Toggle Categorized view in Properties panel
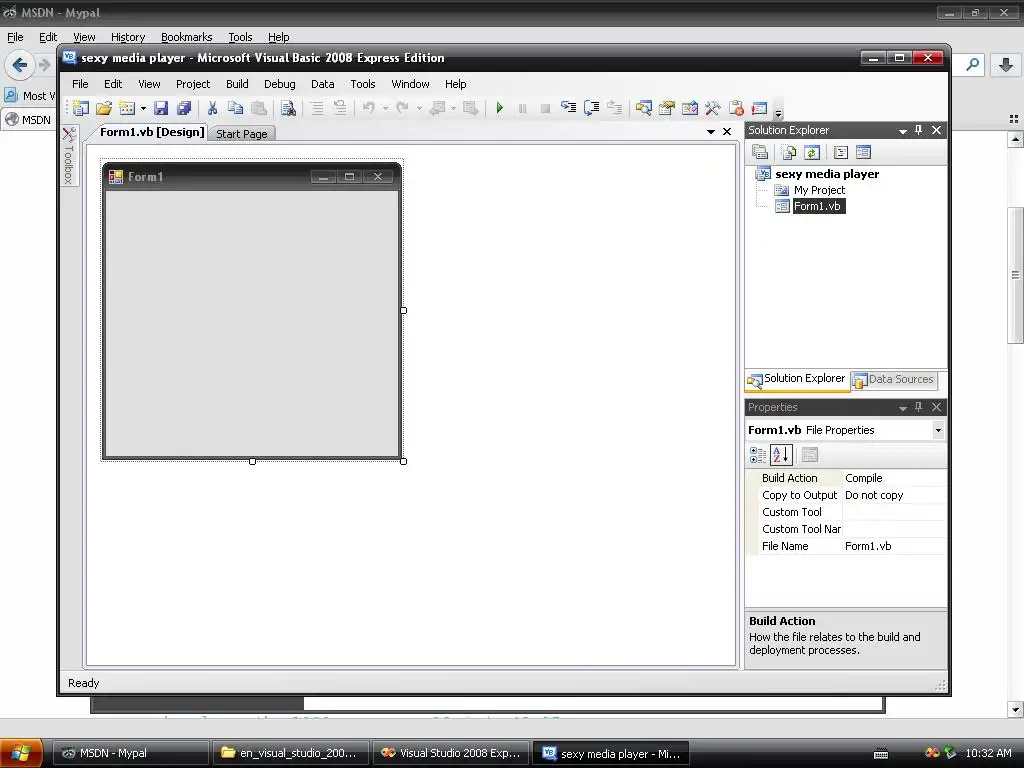Screen dimensions: 1024x768 (x=758, y=455)
